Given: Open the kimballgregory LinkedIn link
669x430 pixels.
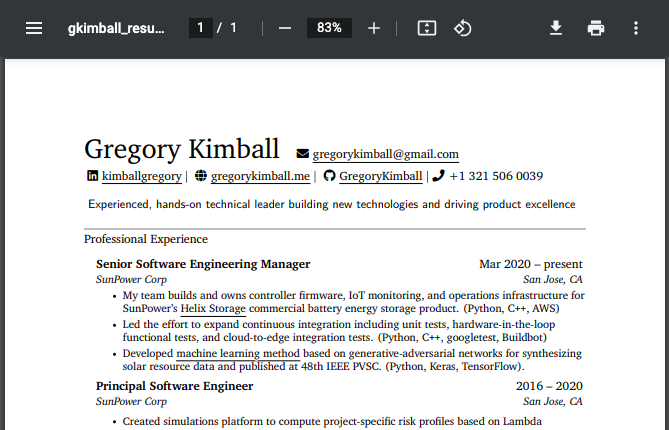Looking at the screenshot, I should [141, 176].
